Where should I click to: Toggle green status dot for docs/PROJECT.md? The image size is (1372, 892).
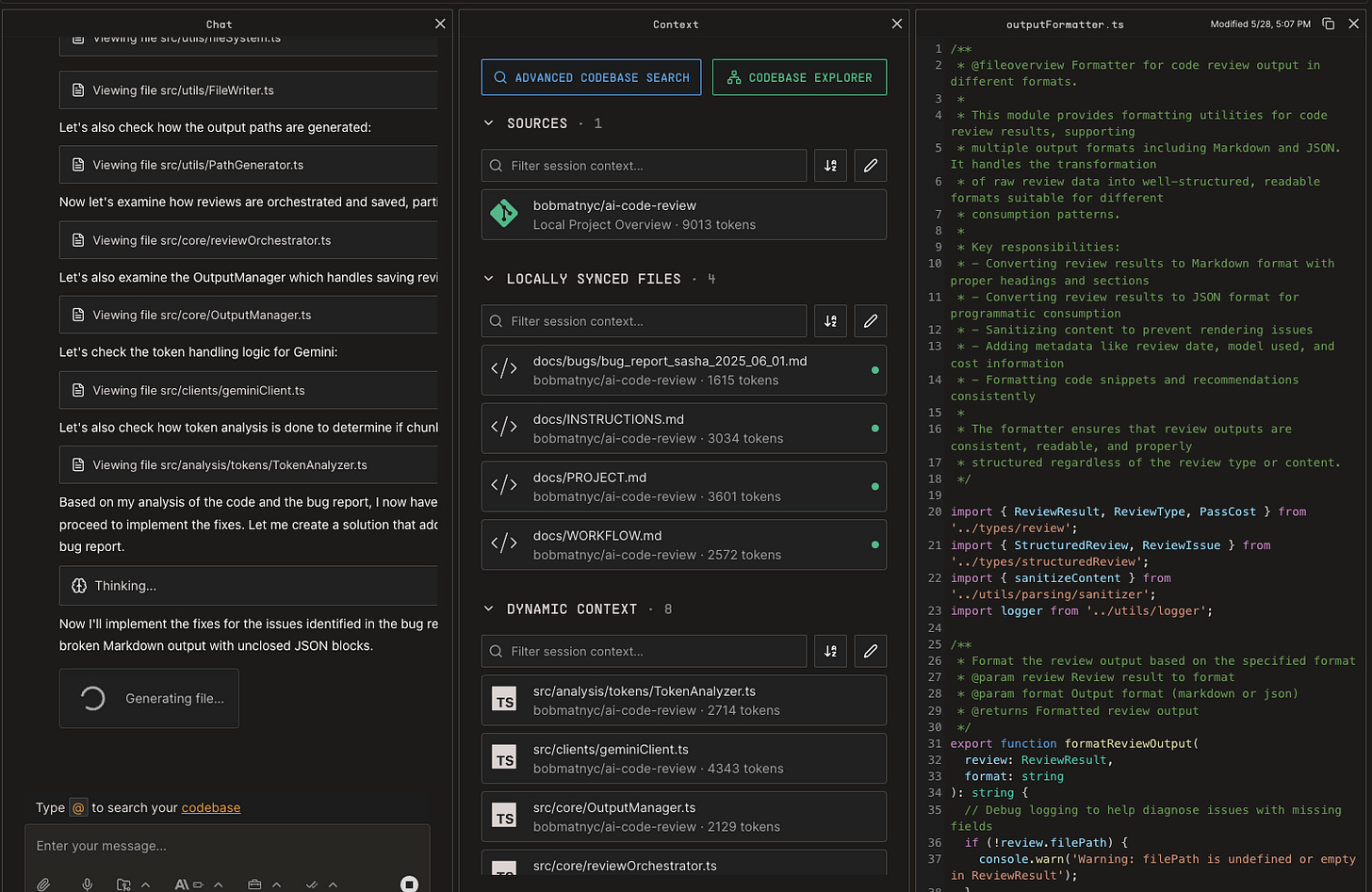point(874,487)
